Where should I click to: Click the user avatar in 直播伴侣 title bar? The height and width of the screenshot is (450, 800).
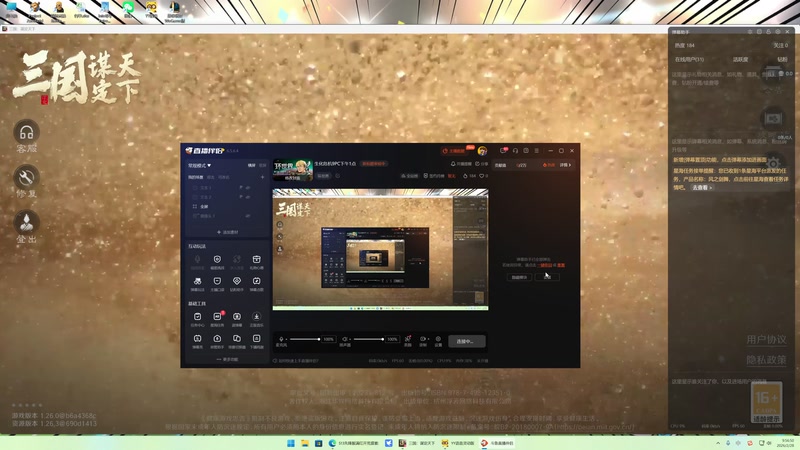tap(482, 151)
